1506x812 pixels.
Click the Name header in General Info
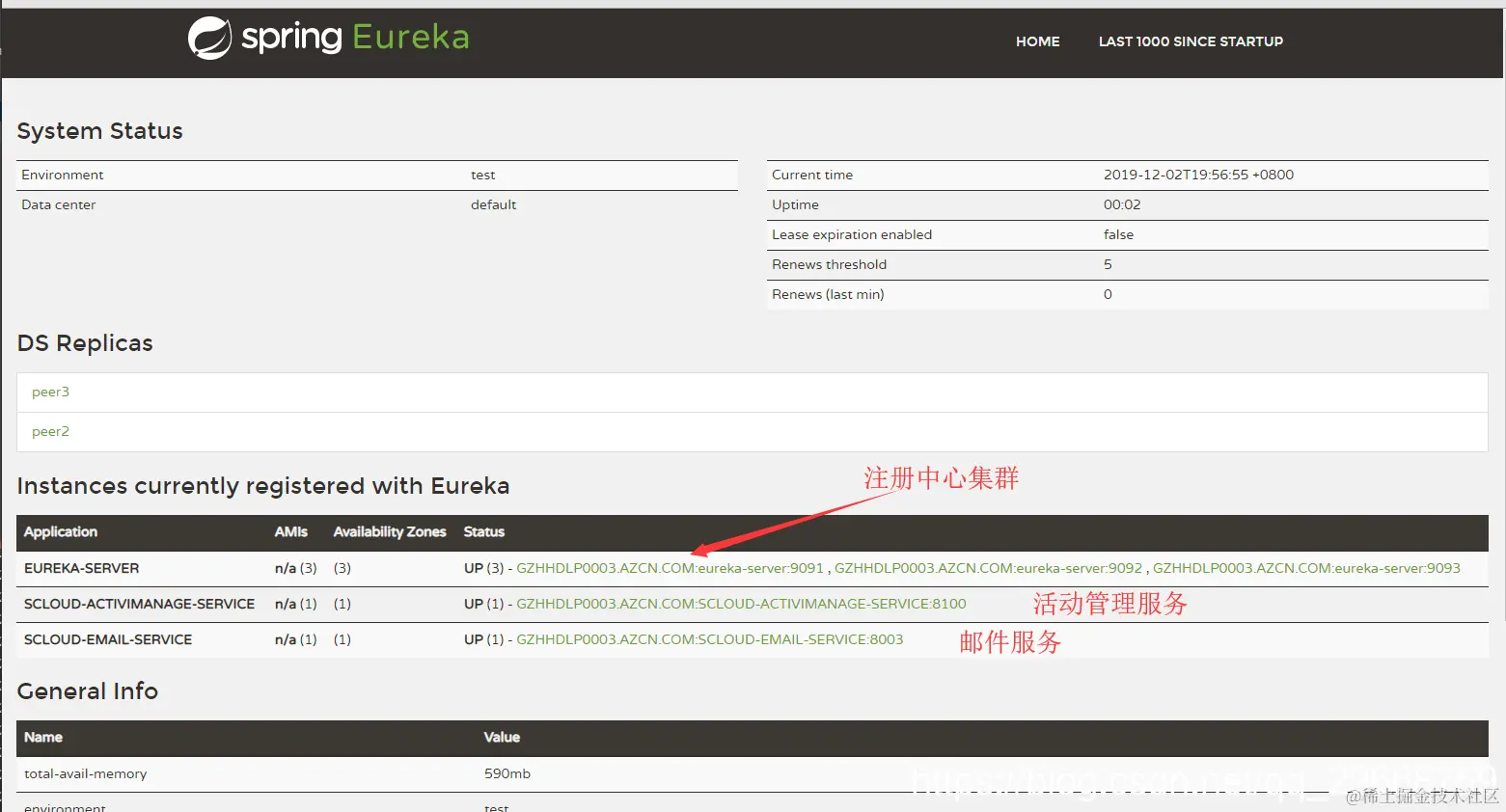click(x=43, y=737)
